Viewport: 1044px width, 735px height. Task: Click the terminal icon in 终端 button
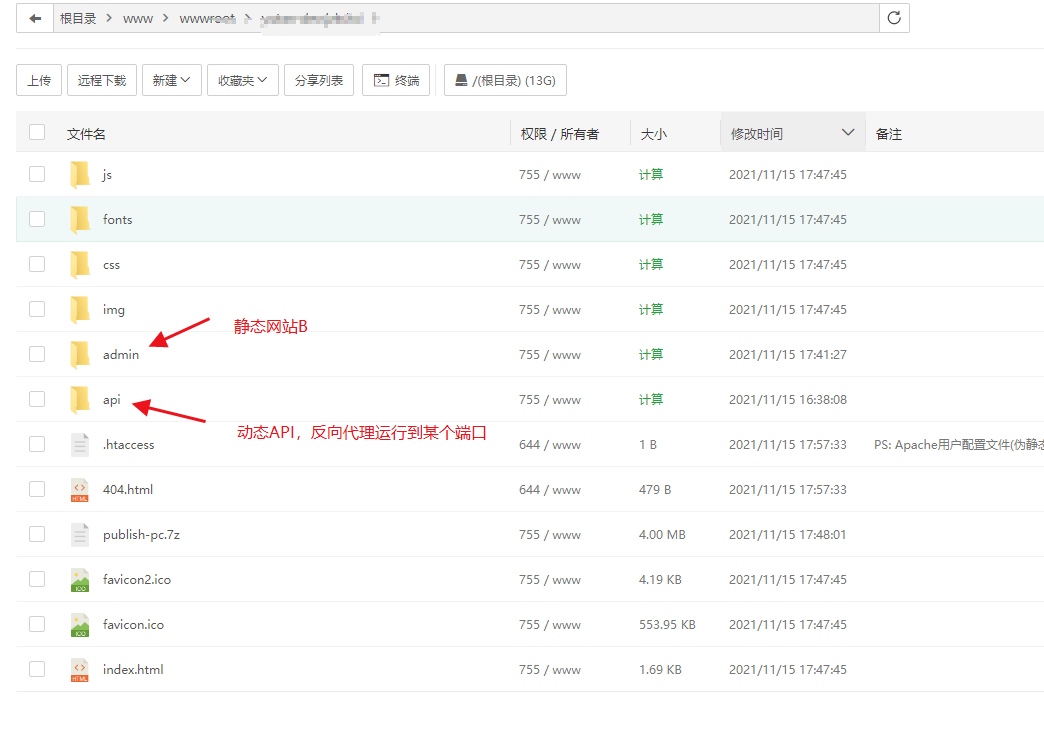click(381, 81)
